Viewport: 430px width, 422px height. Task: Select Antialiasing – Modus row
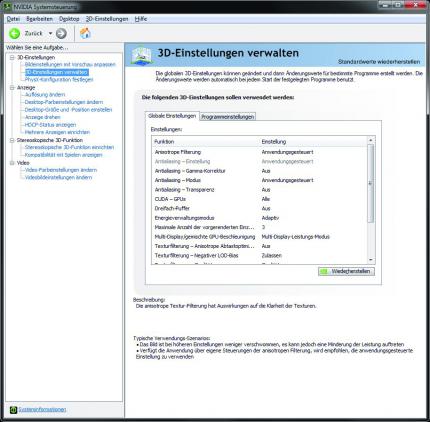[x=259, y=180]
